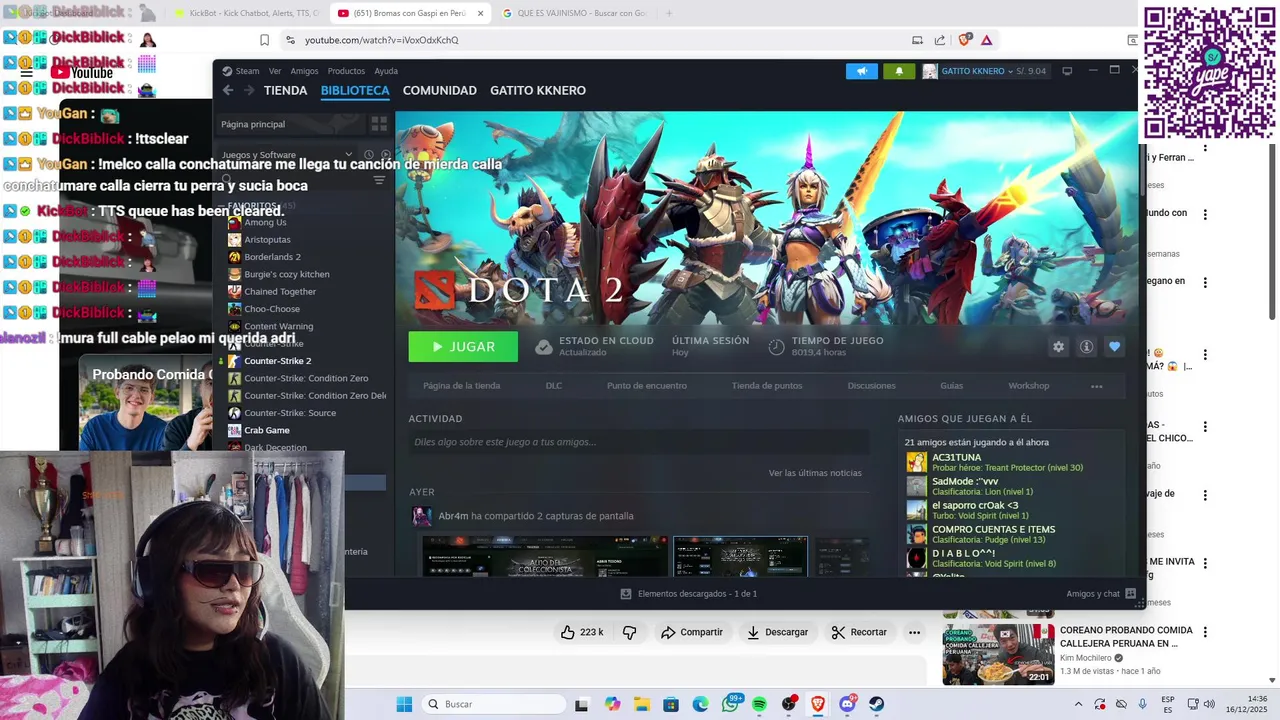Screen dimensions: 1280x720
Task: Open GATITO KKNERO profile section
Action: pos(538,90)
